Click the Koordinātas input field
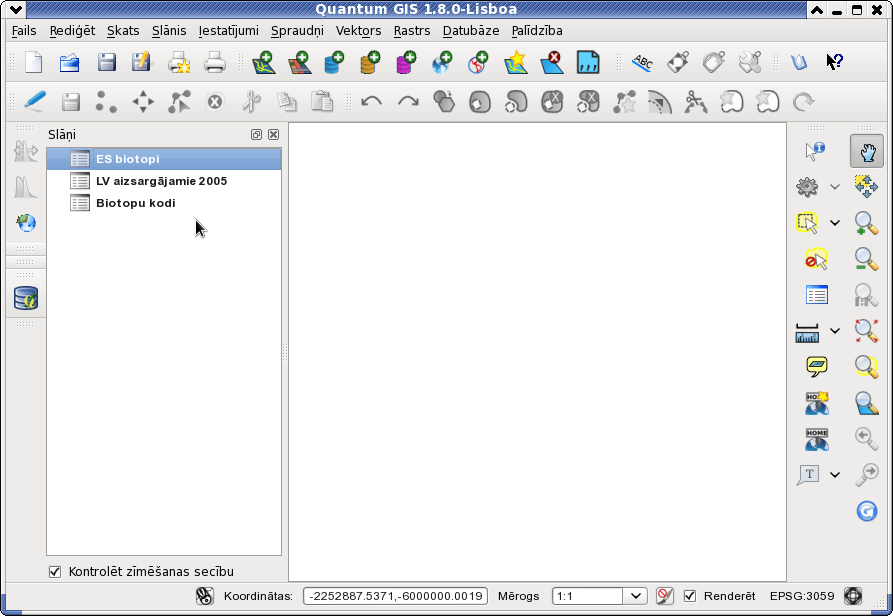The height and width of the screenshot is (616, 893). (395, 596)
